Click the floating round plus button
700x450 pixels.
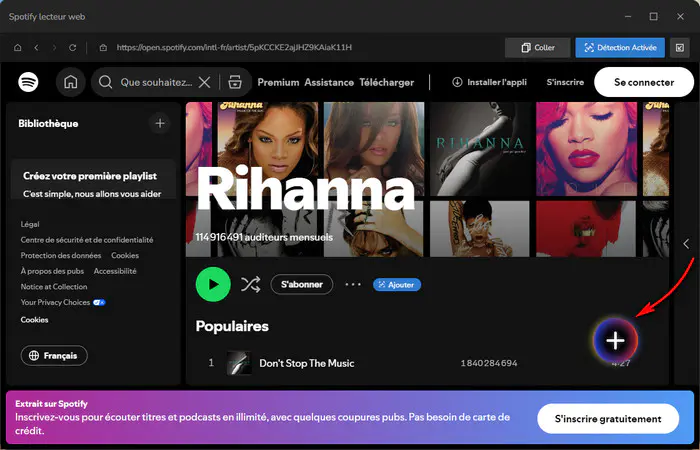[x=615, y=341]
